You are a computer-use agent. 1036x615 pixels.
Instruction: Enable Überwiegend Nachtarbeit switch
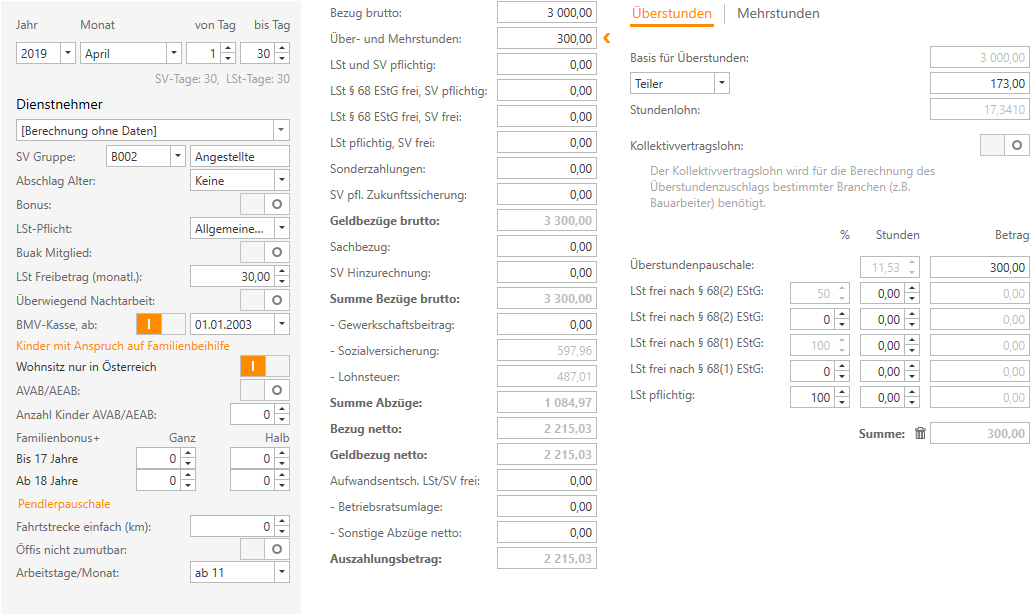(x=265, y=300)
